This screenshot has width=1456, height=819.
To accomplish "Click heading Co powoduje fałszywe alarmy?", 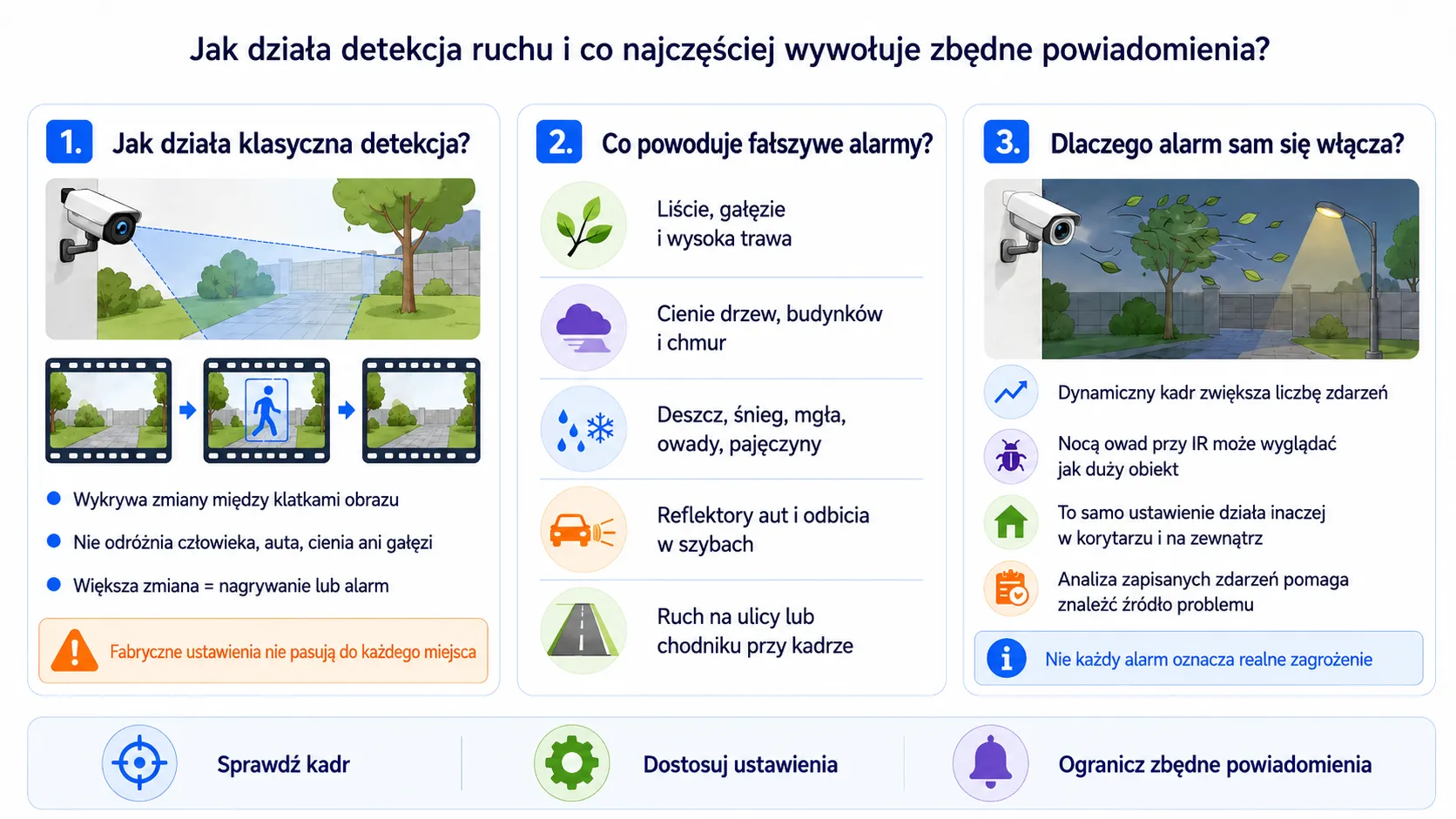I will coord(767,143).
